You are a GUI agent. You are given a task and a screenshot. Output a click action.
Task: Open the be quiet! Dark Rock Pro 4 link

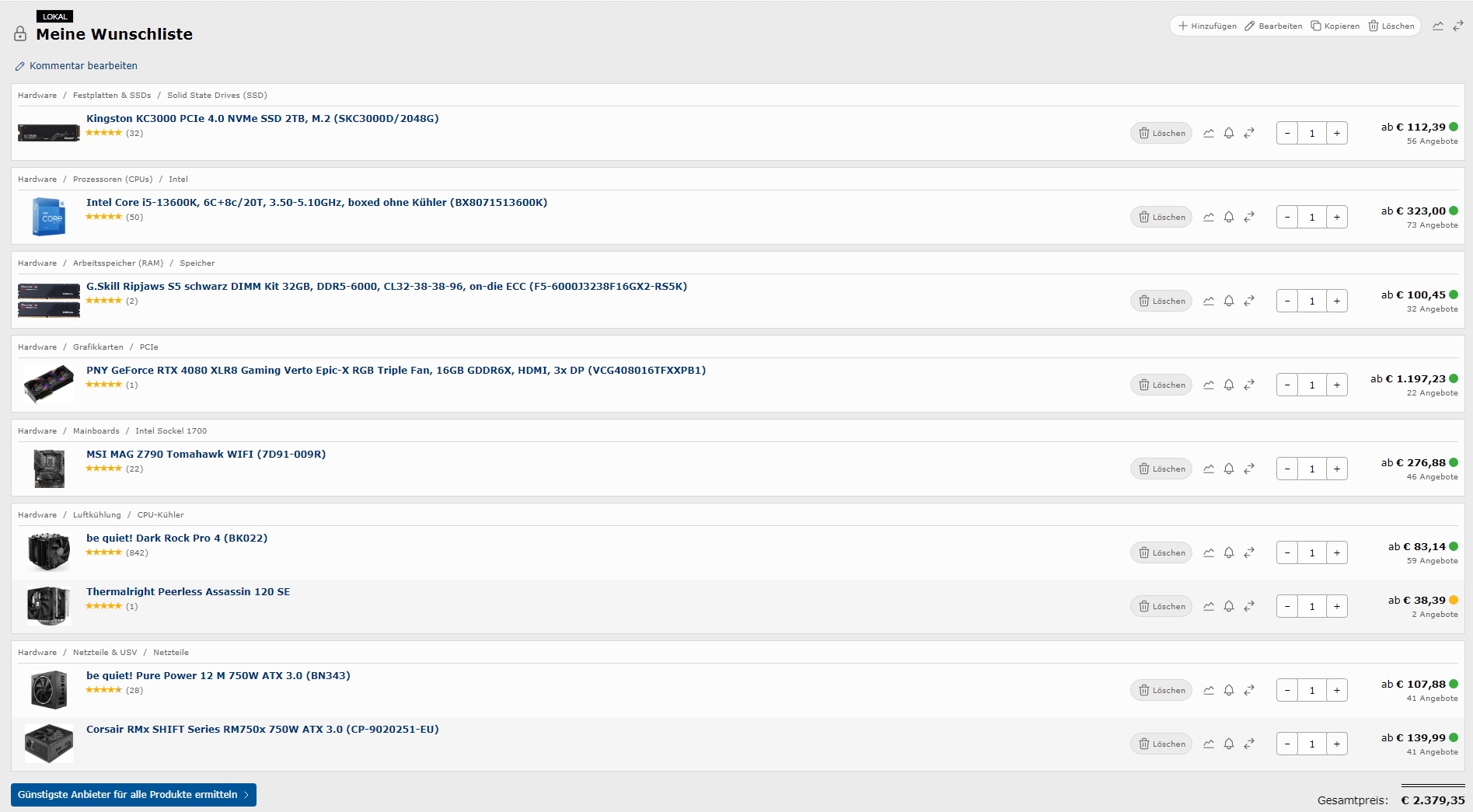[x=176, y=538]
